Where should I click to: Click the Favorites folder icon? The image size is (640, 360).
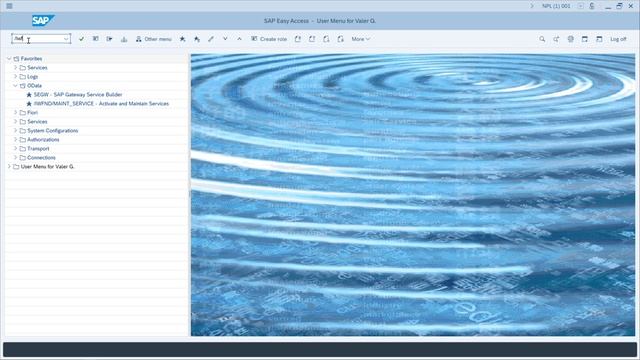[16, 59]
